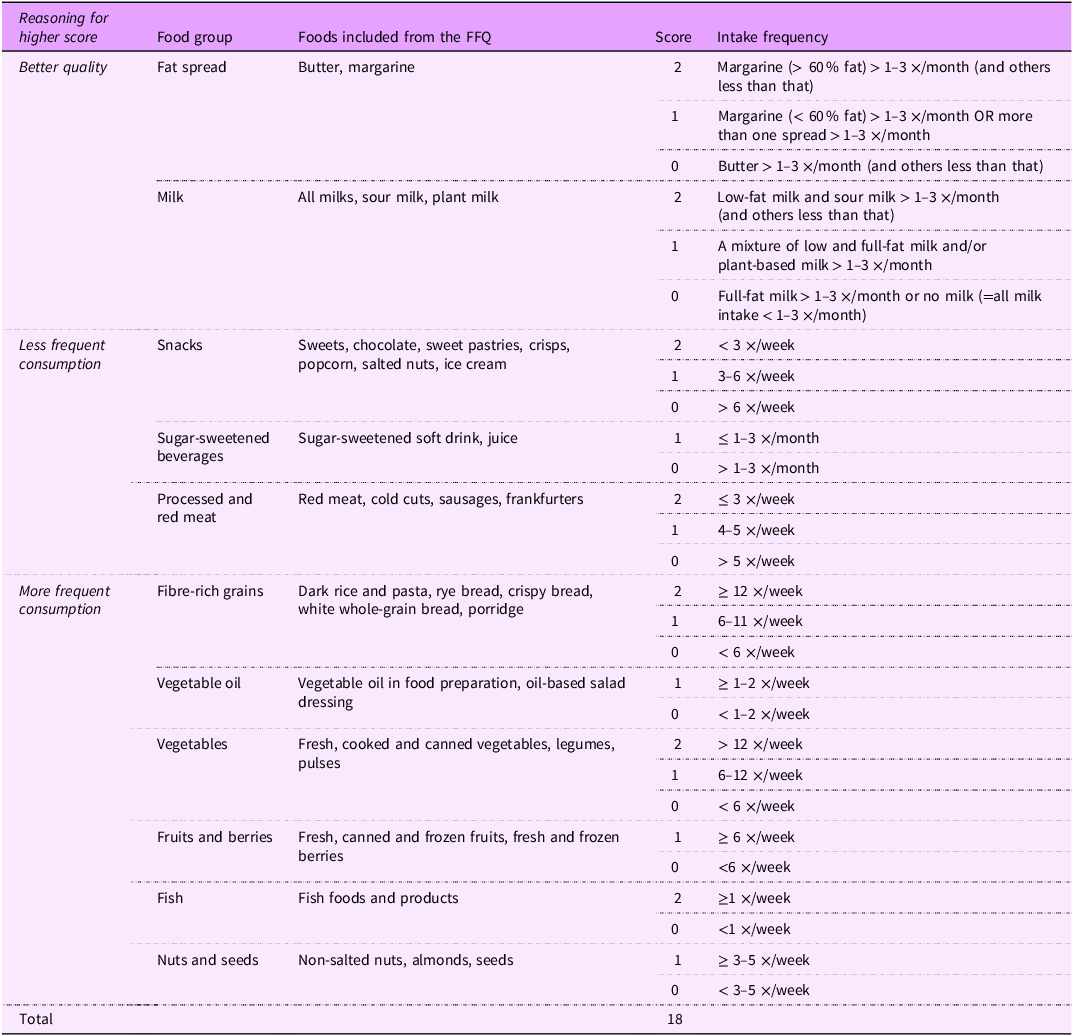This screenshot has height=1036, width=1073.
Task: Click the 'Food group' column header
Action: pos(194,37)
